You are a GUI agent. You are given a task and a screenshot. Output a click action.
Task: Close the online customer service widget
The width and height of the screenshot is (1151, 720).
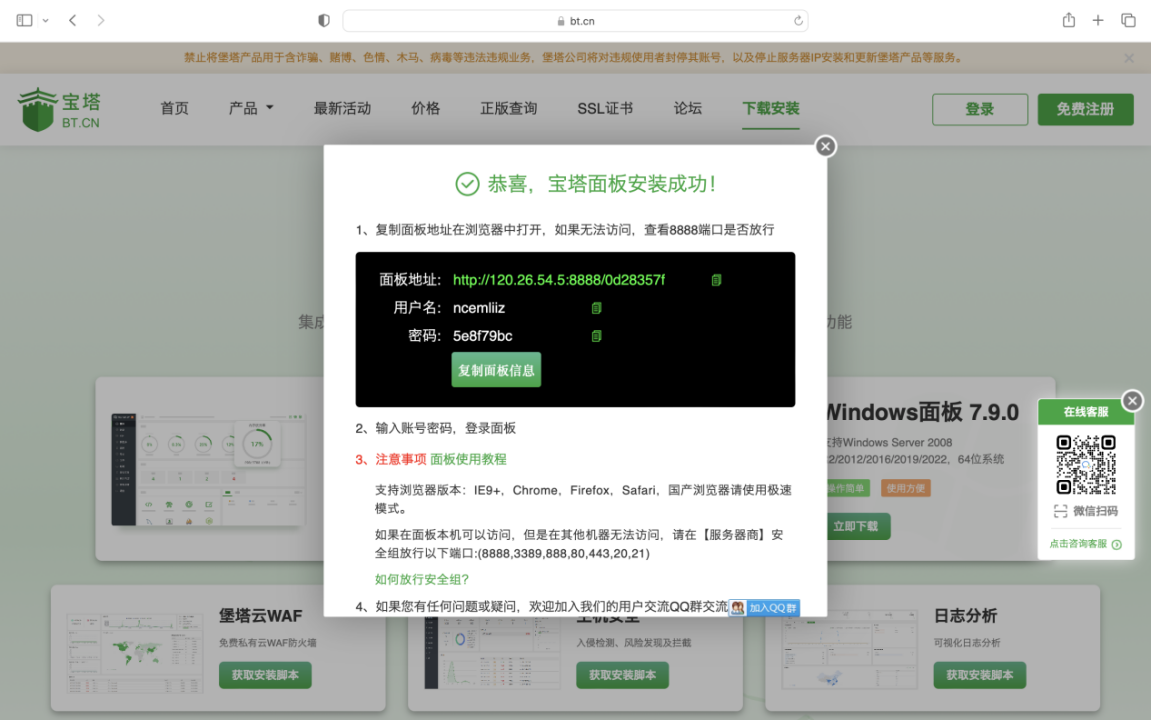[x=1132, y=400]
